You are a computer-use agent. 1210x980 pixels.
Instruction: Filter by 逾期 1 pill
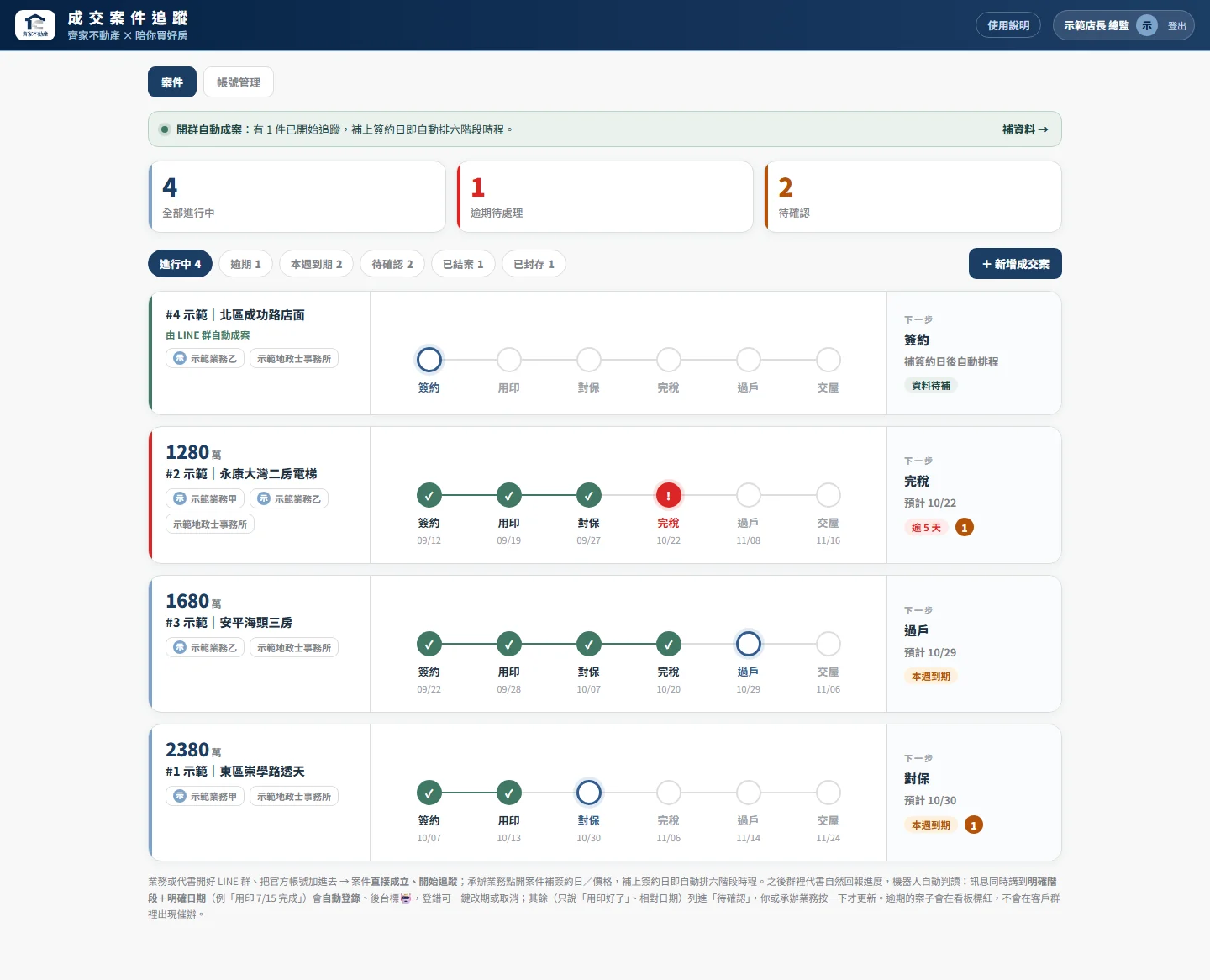pyautogui.click(x=245, y=264)
